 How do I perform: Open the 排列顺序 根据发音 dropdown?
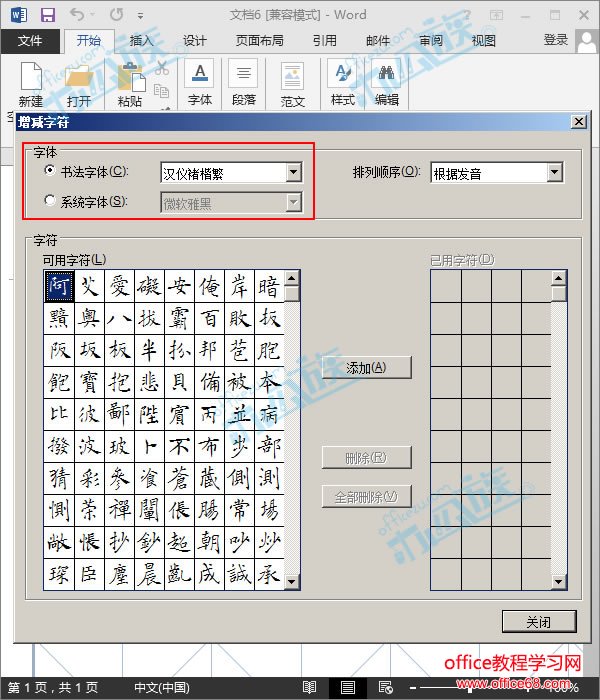[554, 172]
